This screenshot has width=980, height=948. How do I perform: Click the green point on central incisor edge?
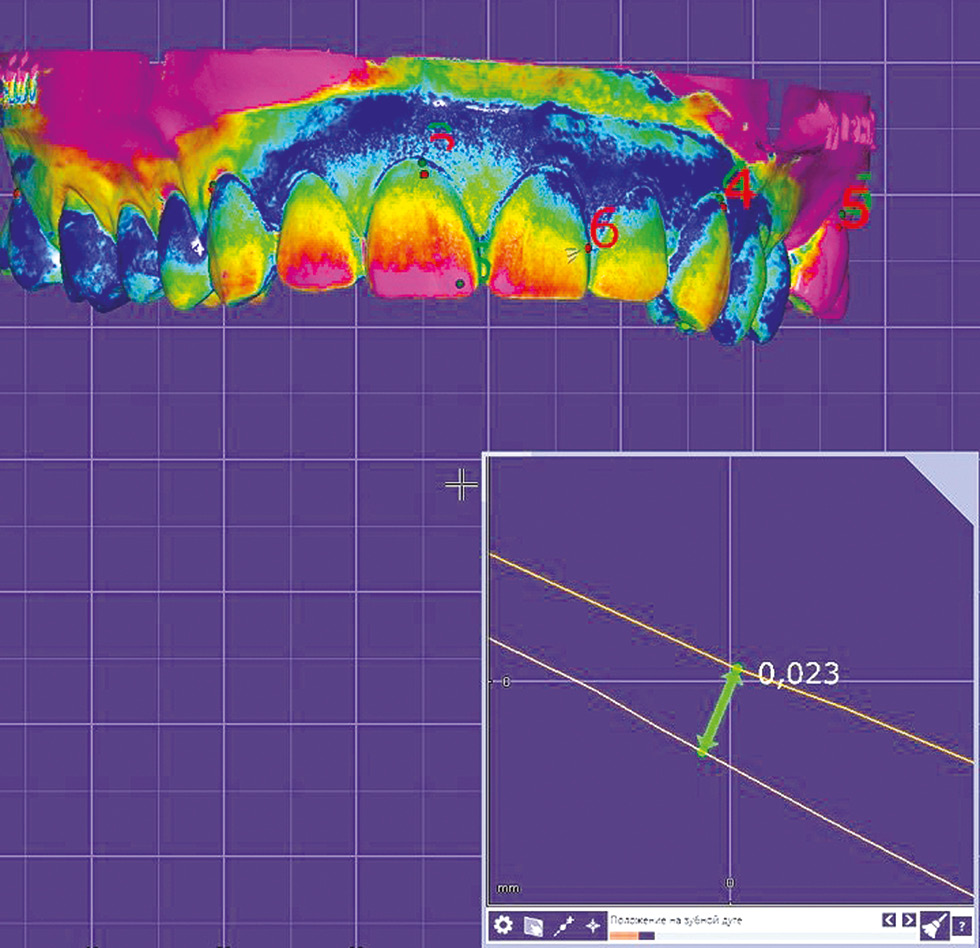(460, 284)
